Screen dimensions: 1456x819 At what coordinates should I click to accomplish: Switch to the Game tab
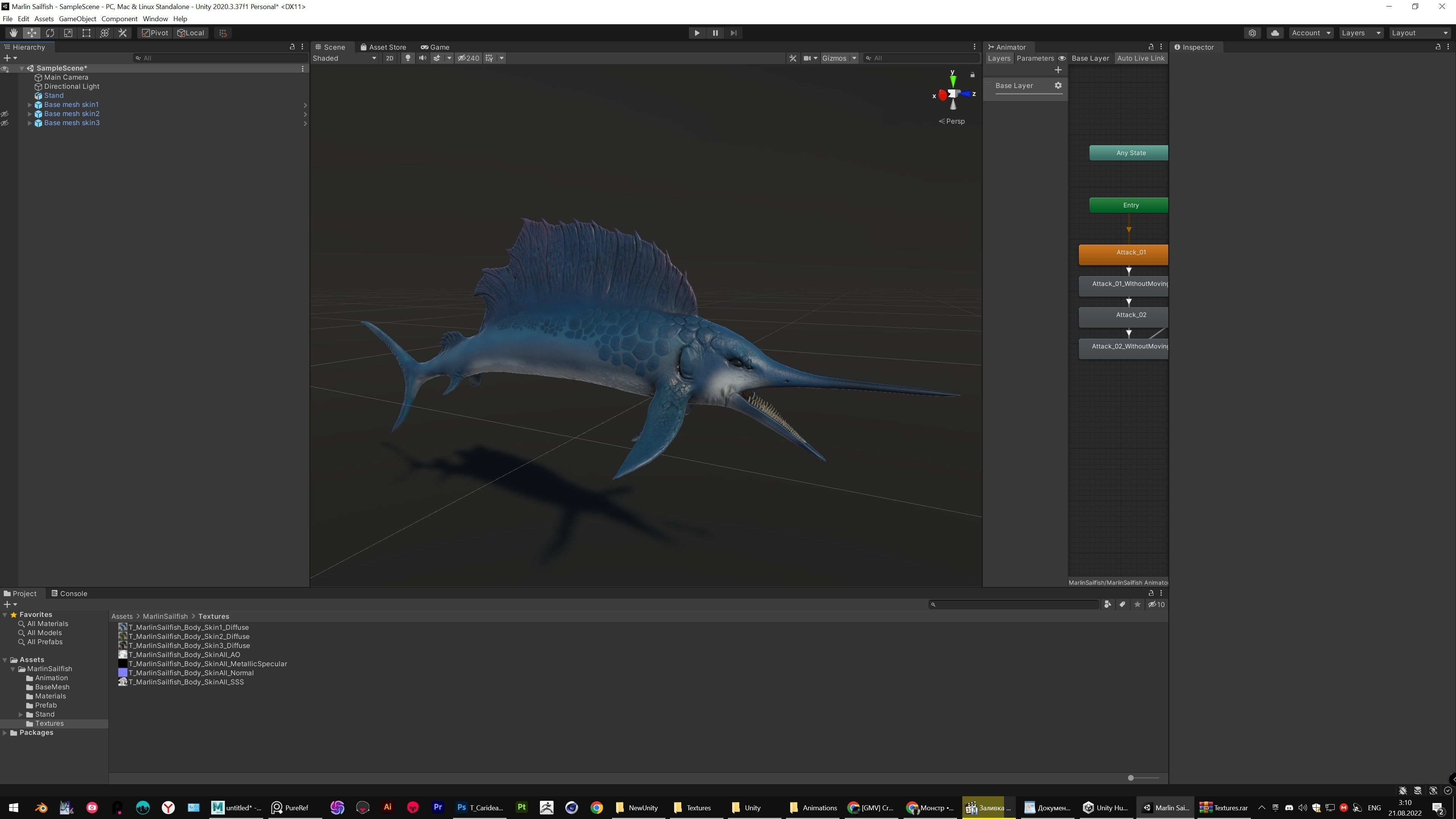pos(435,47)
